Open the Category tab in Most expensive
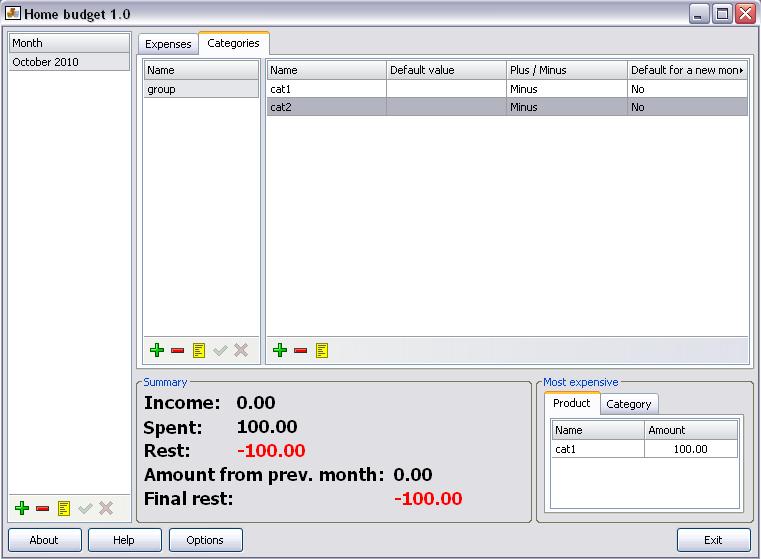 (629, 404)
